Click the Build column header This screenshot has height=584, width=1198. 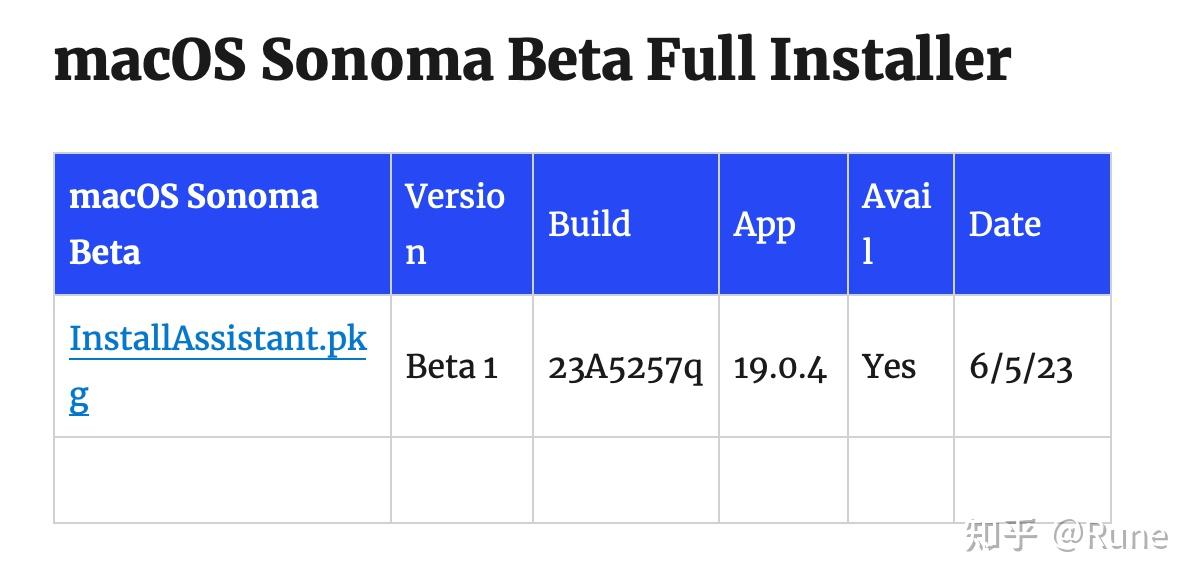(589, 224)
